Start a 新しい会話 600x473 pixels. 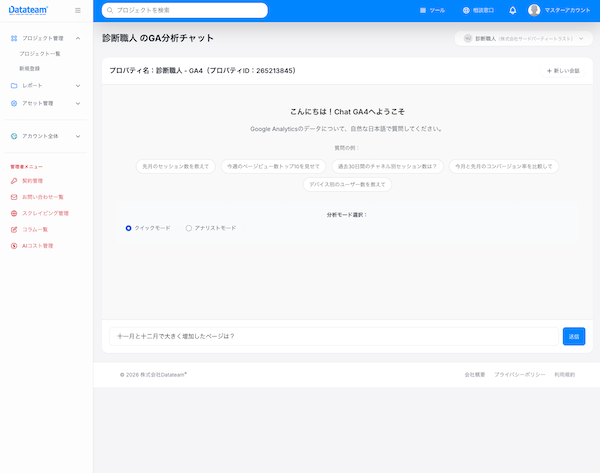tap(563, 71)
